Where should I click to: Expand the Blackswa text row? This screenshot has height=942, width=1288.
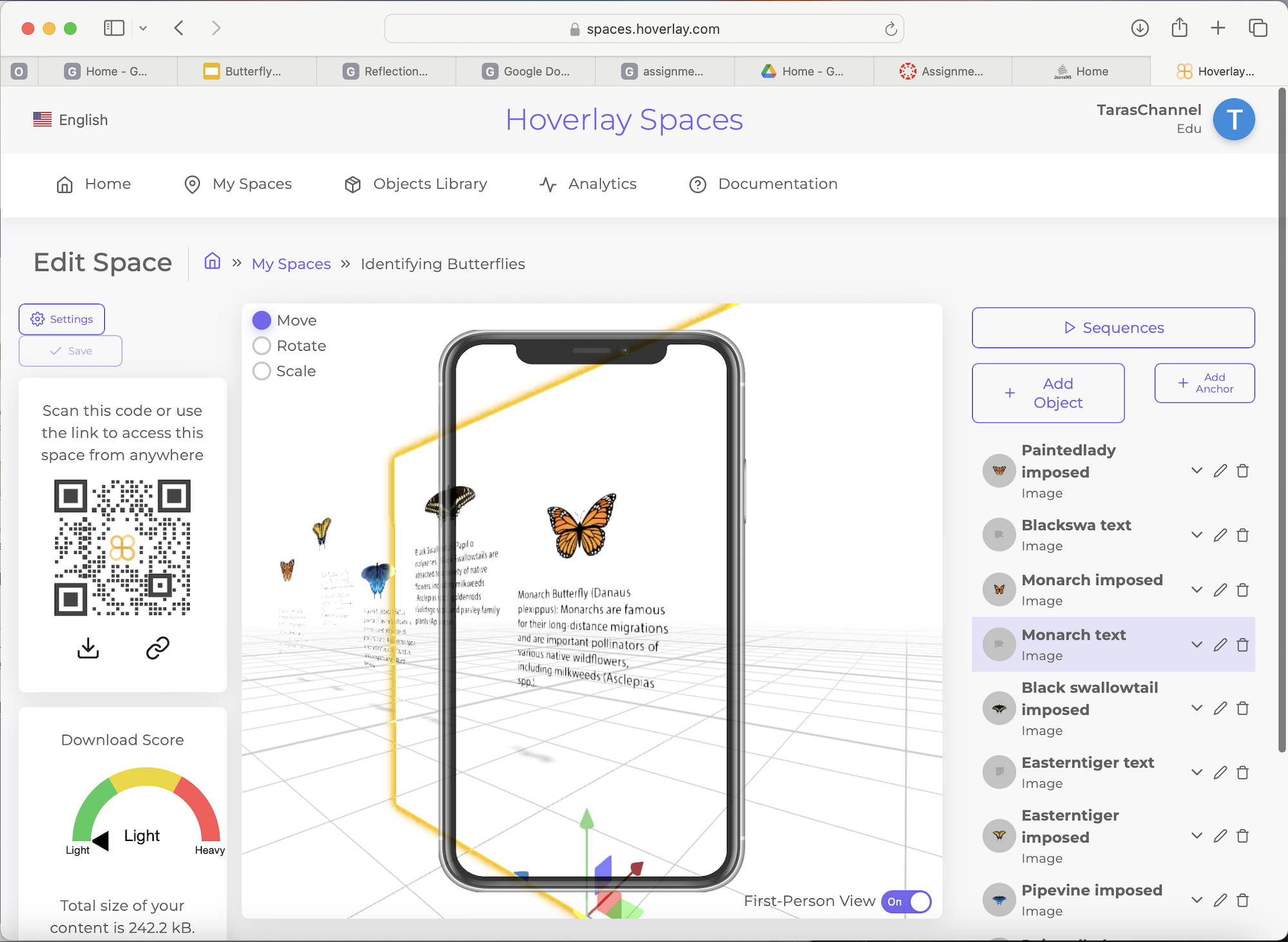click(x=1197, y=535)
